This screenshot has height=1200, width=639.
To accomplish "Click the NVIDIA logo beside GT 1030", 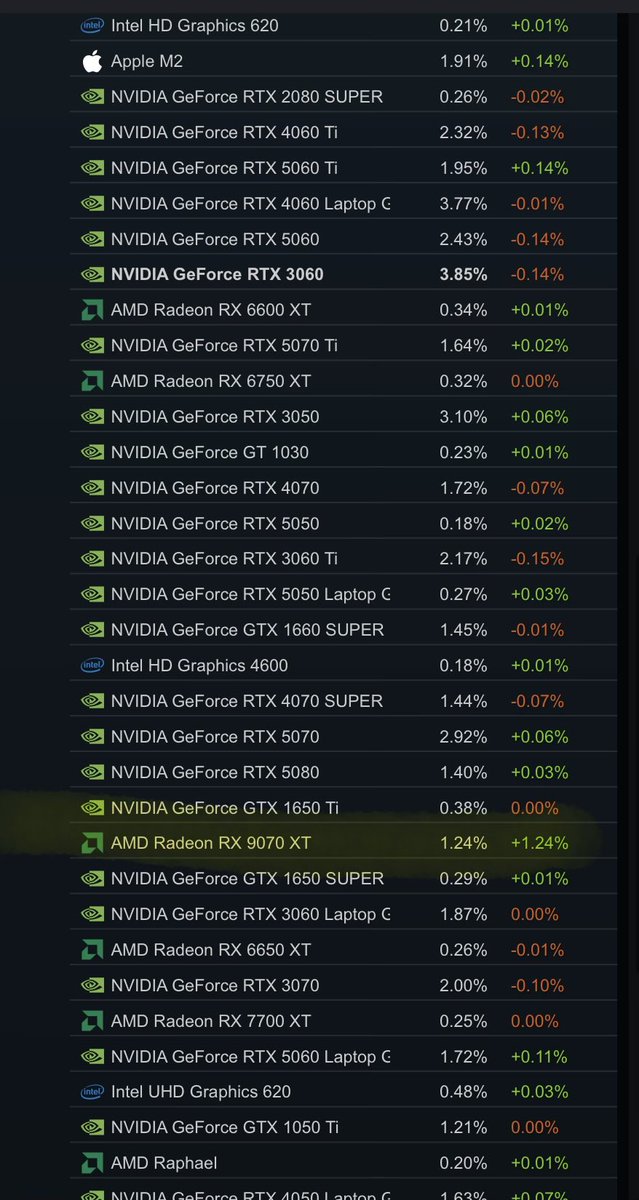I will click(x=92, y=453).
